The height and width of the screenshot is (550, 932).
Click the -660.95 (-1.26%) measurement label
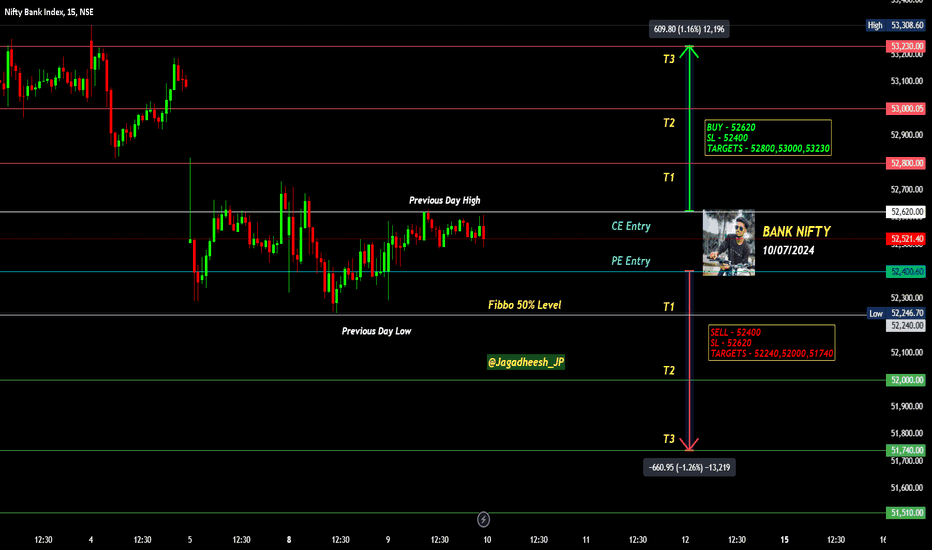click(x=689, y=467)
